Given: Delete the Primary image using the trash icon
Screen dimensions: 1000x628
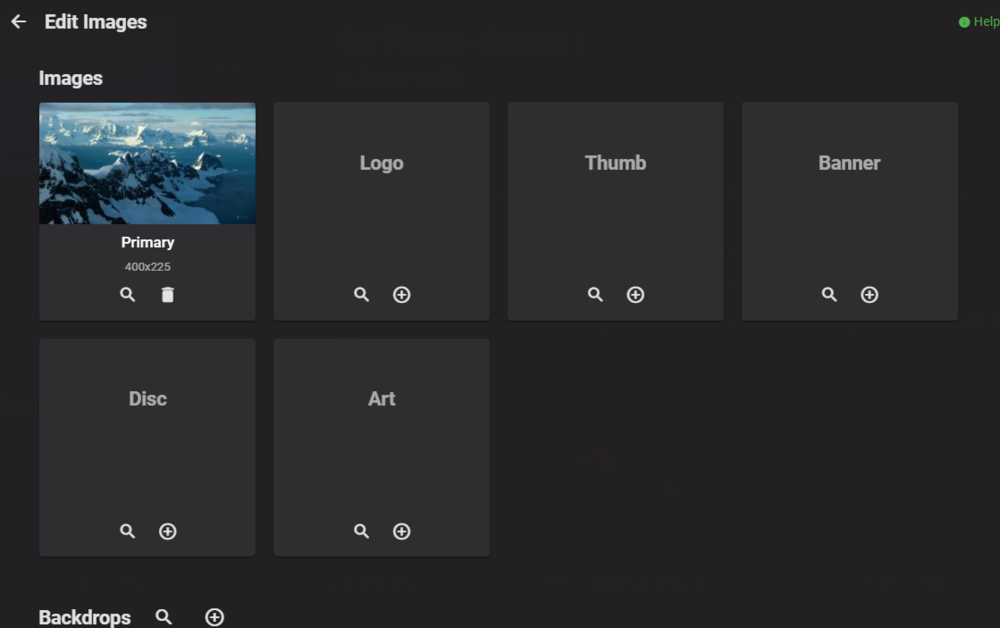Looking at the screenshot, I should point(167,294).
